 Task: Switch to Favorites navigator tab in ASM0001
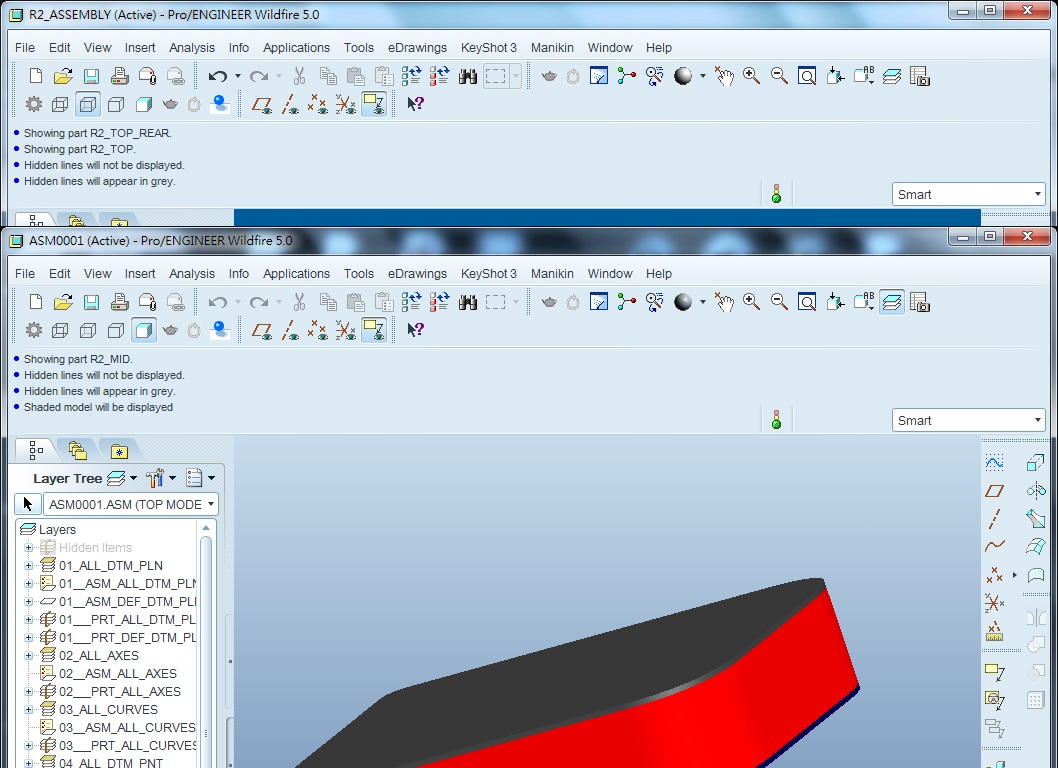[x=119, y=451]
